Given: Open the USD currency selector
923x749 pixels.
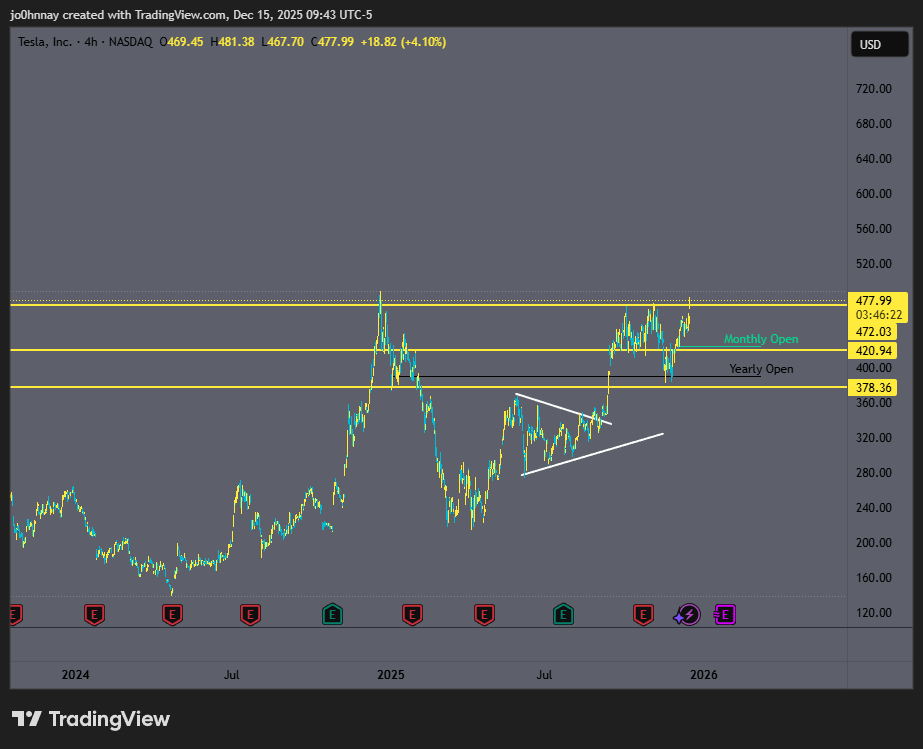Looking at the screenshot, I should click(879, 45).
